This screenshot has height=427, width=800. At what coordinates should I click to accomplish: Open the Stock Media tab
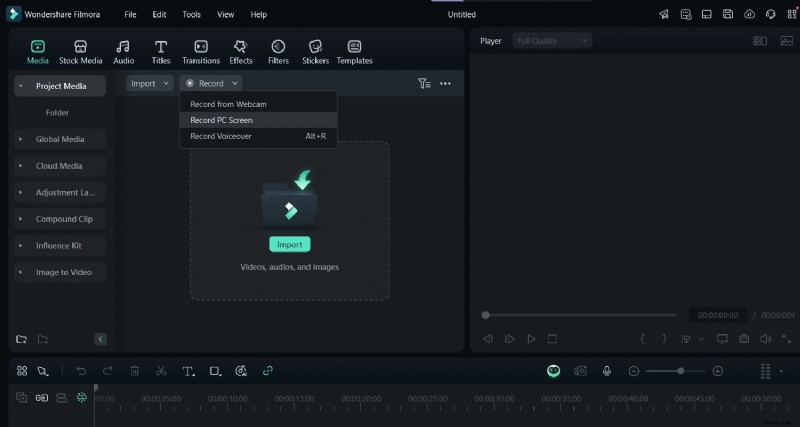pos(80,52)
